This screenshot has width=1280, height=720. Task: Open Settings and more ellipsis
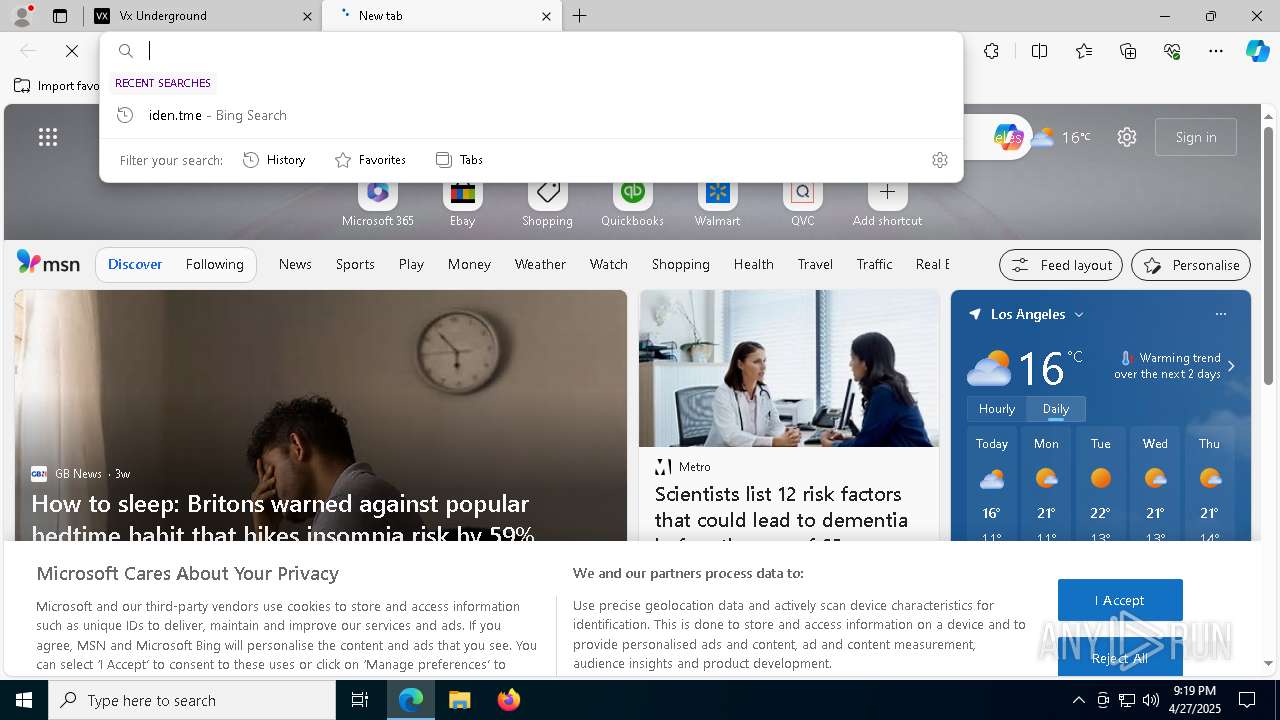(1216, 51)
